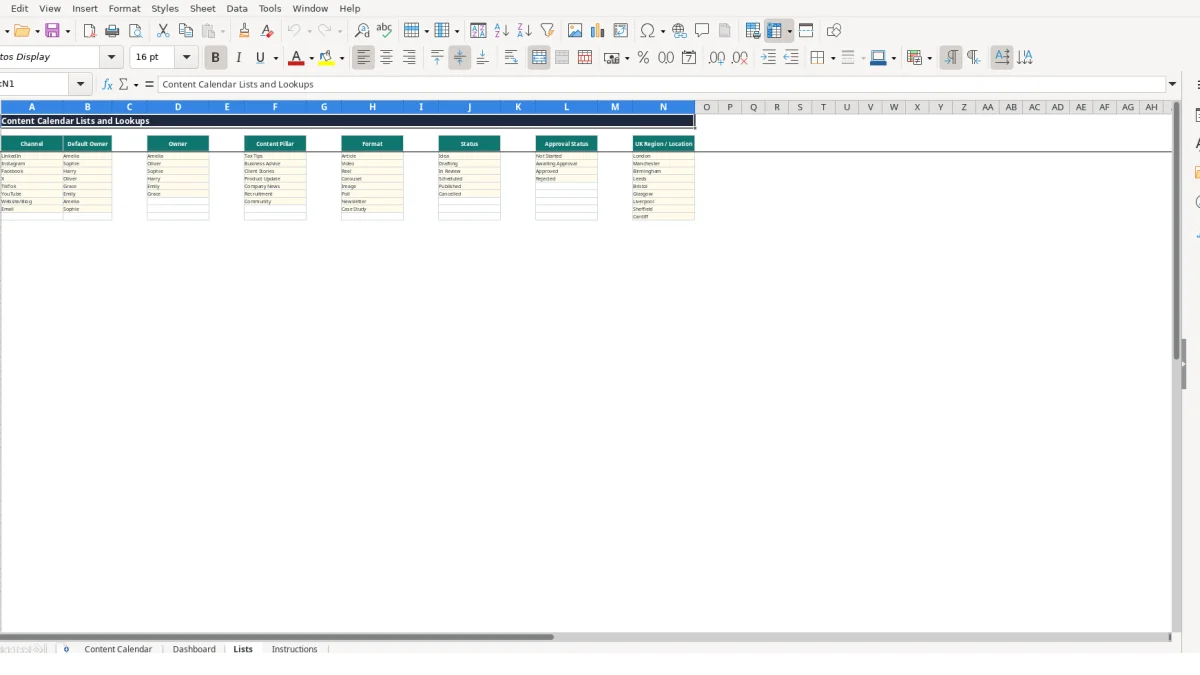
Task: Toggle bold formatting
Action: (x=215, y=58)
